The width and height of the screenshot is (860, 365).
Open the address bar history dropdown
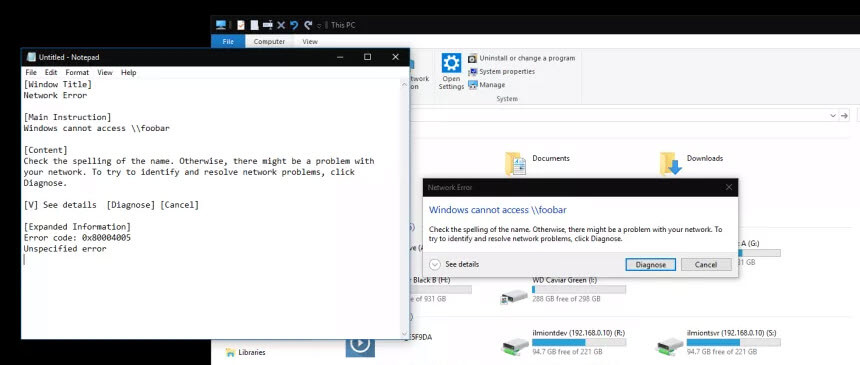tap(833, 115)
